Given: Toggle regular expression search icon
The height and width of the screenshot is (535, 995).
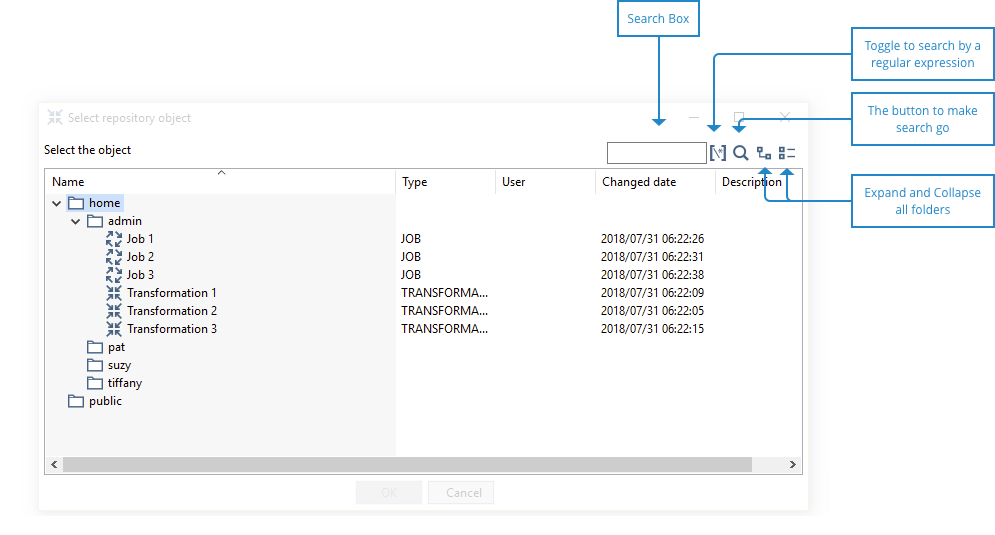Looking at the screenshot, I should click(x=718, y=153).
